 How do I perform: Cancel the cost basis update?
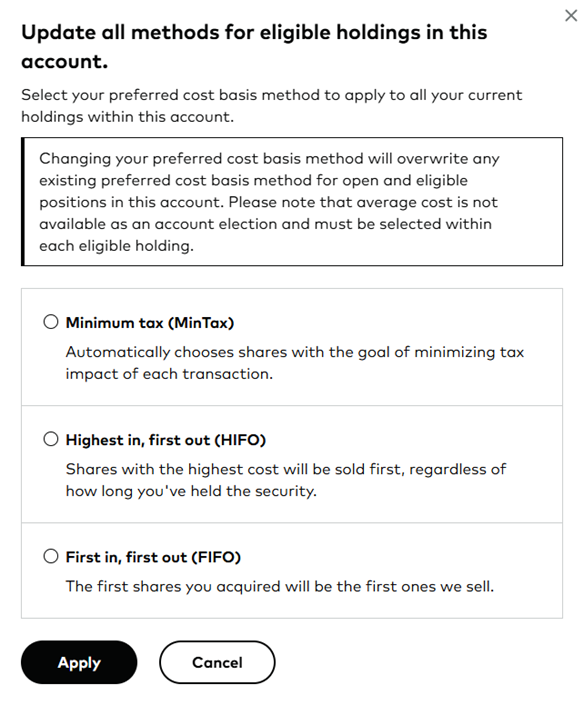pos(217,662)
